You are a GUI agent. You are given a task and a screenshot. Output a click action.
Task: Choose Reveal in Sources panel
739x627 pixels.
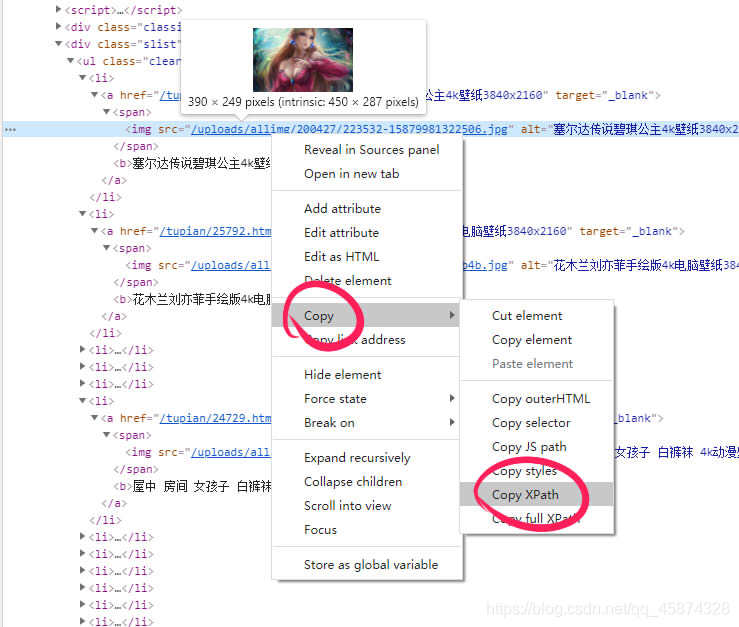point(371,149)
